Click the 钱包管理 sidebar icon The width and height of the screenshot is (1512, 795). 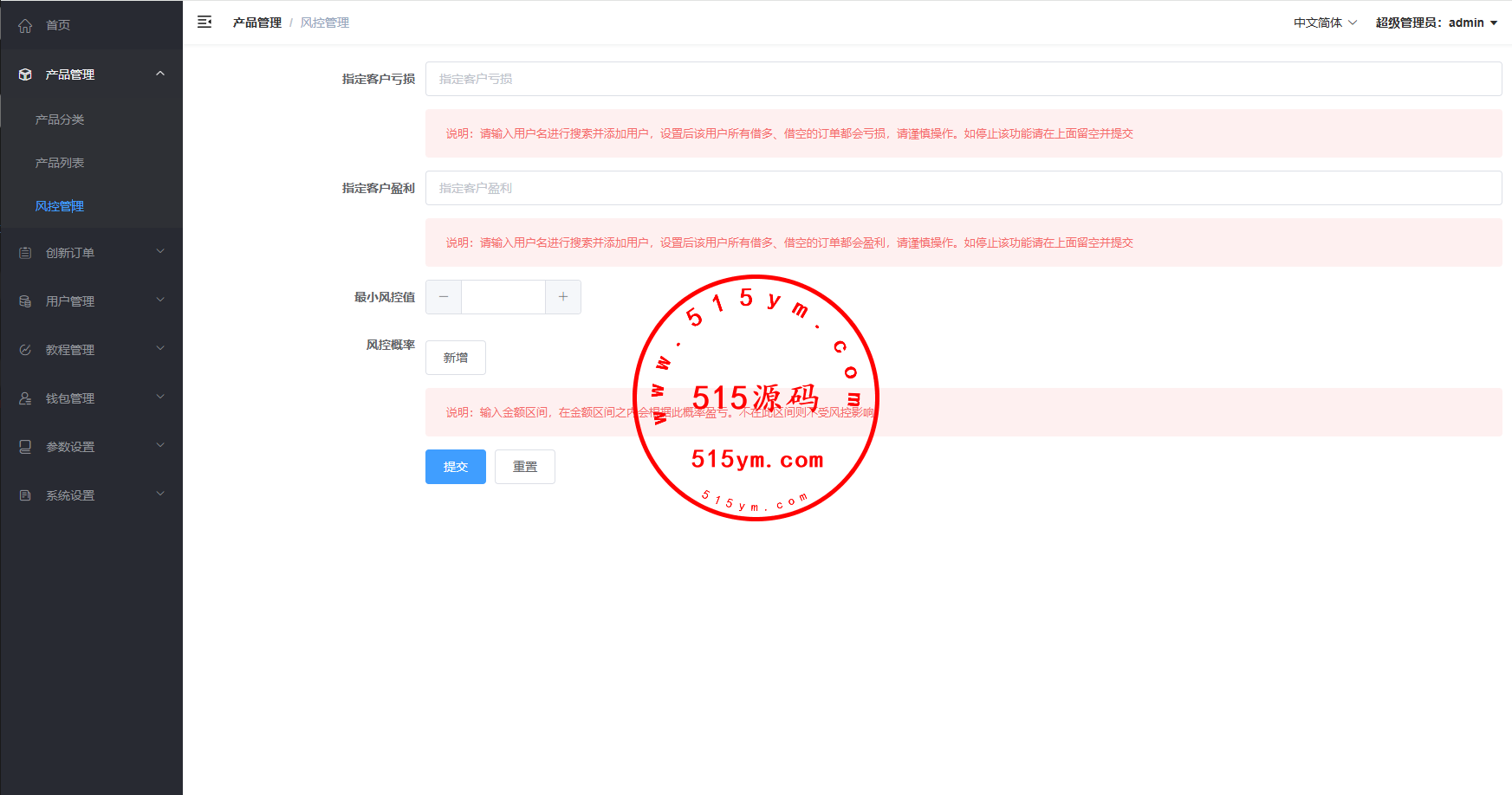pos(25,398)
